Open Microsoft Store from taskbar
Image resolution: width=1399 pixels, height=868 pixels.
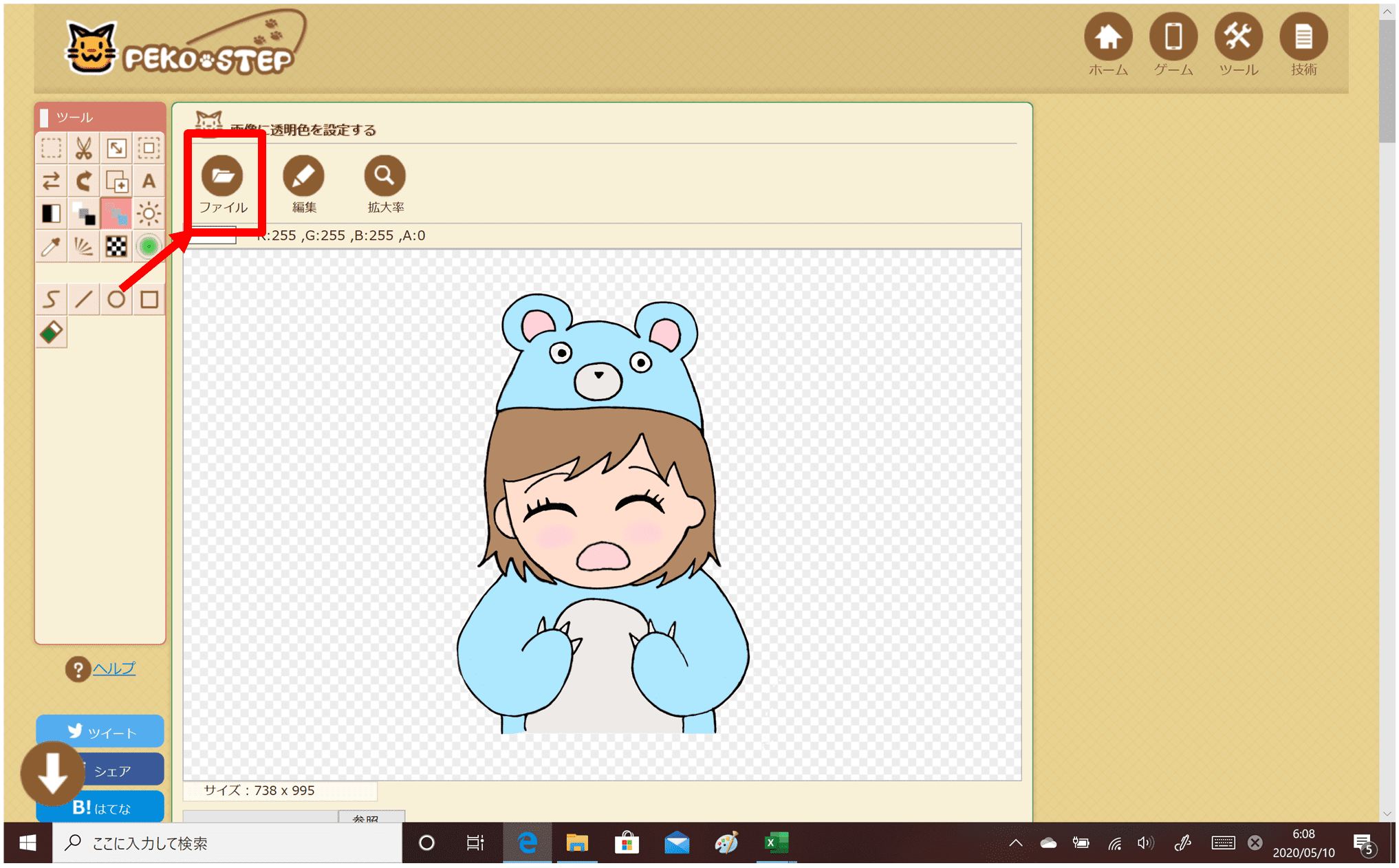[x=627, y=843]
